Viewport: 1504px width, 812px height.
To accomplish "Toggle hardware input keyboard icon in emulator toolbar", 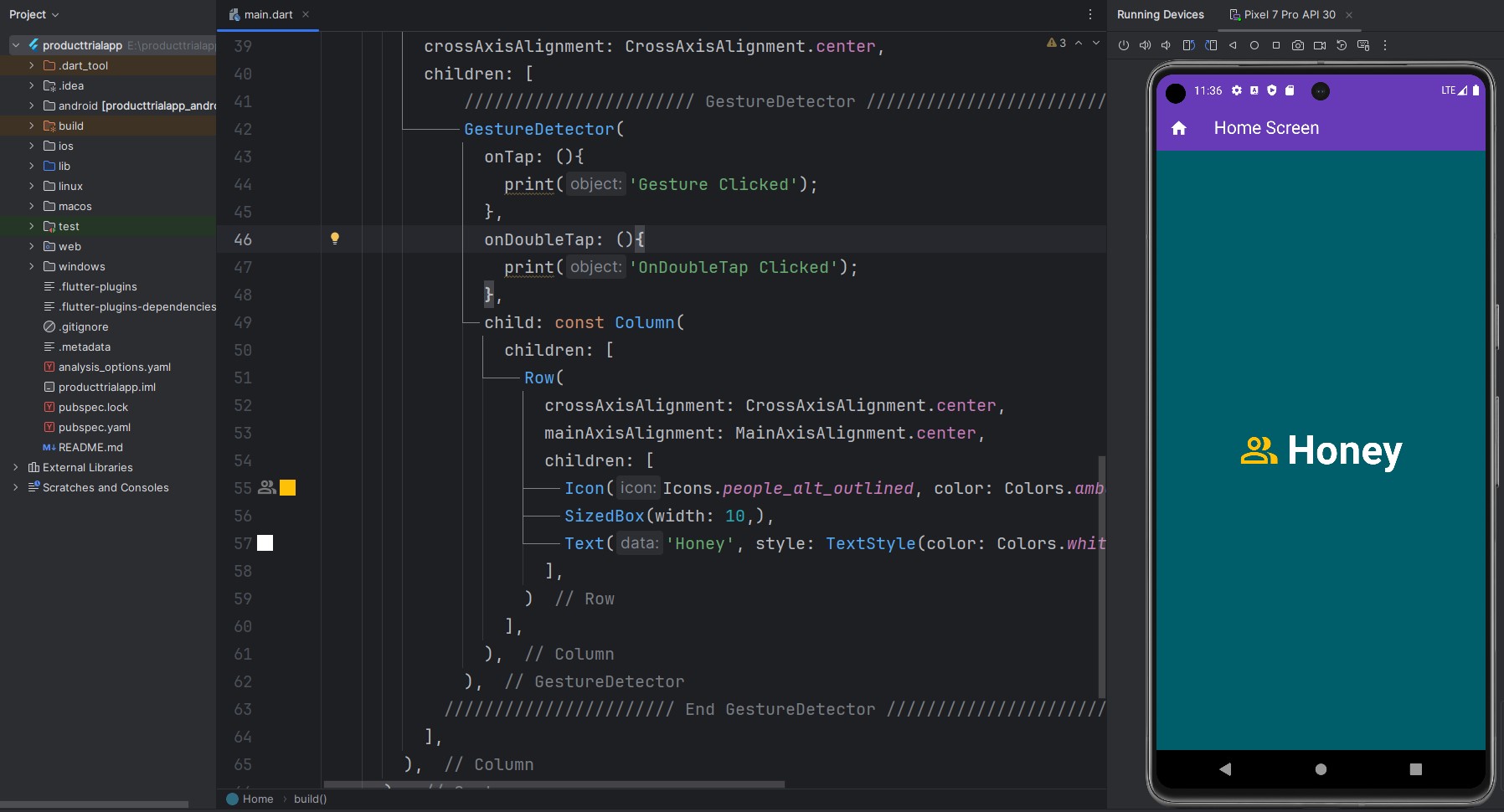I will click(x=1363, y=45).
